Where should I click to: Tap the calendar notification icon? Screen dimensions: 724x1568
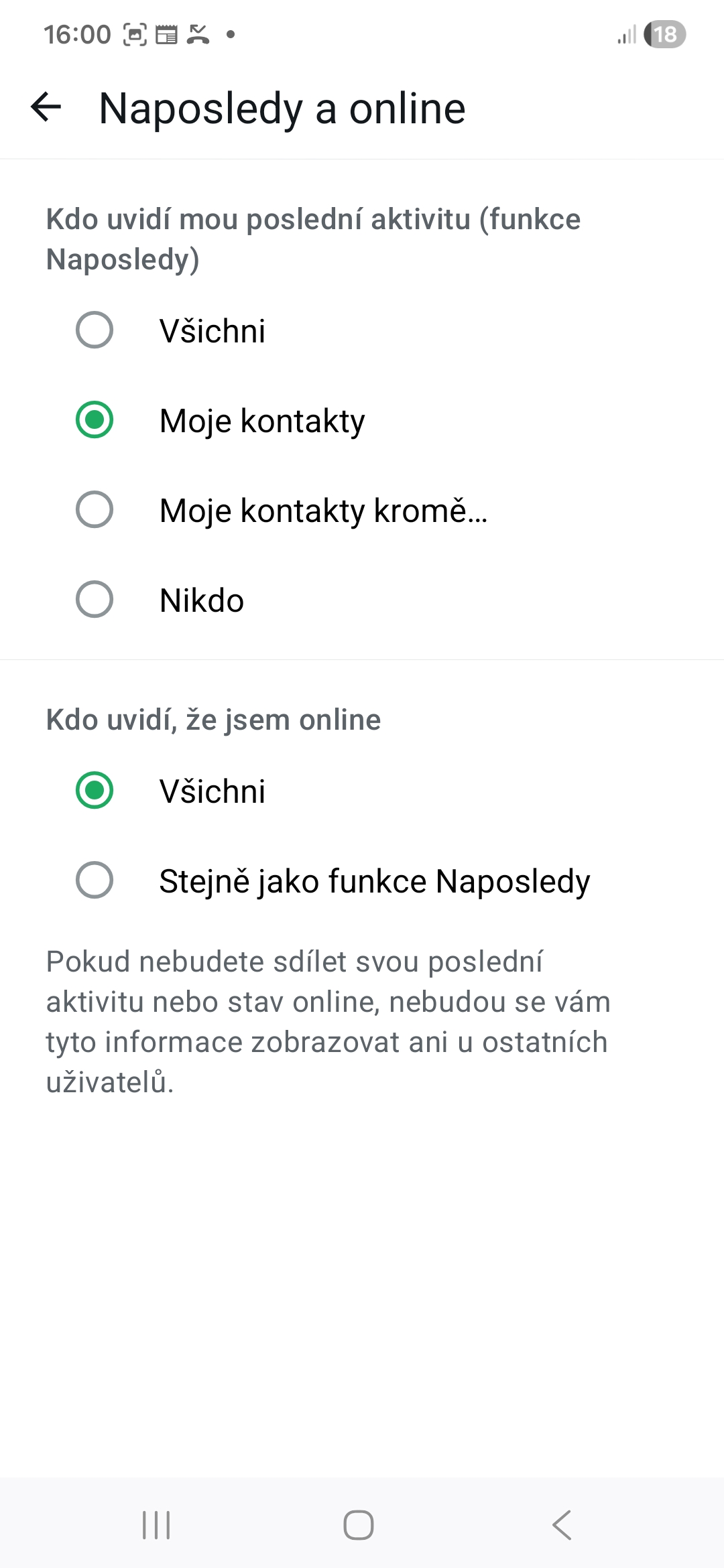166,34
